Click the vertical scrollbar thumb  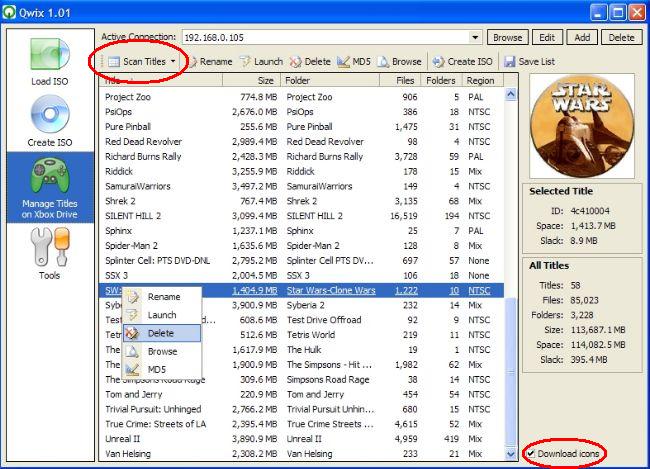[x=511, y=372]
